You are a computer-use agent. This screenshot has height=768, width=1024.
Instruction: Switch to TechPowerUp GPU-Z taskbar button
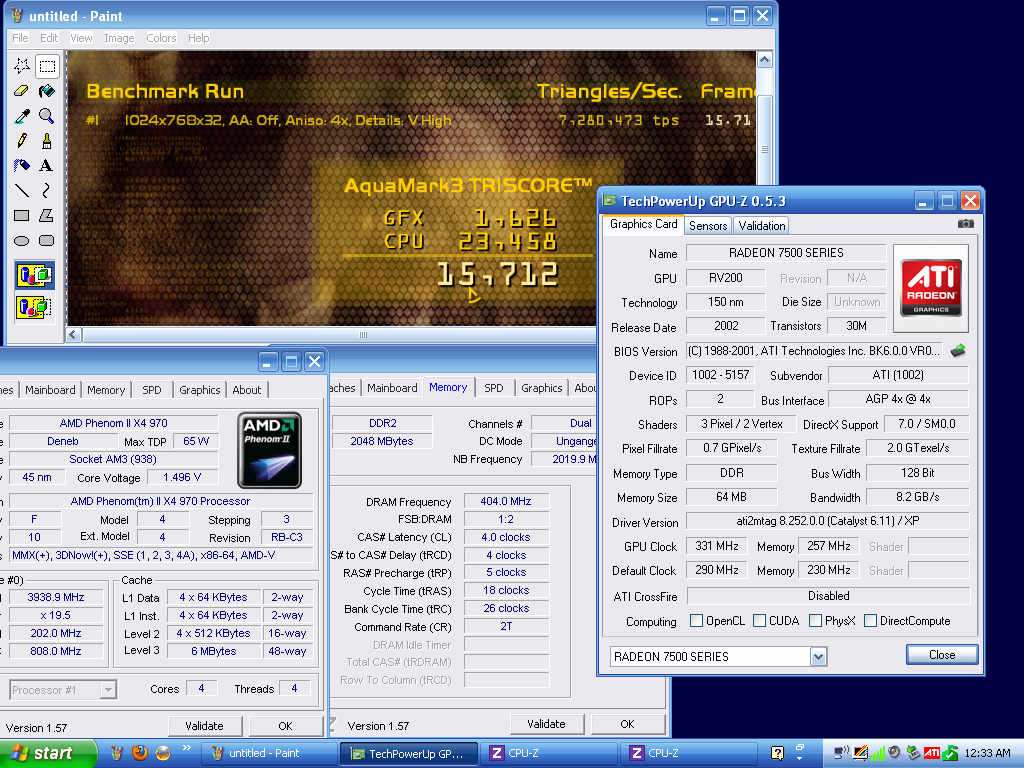408,754
